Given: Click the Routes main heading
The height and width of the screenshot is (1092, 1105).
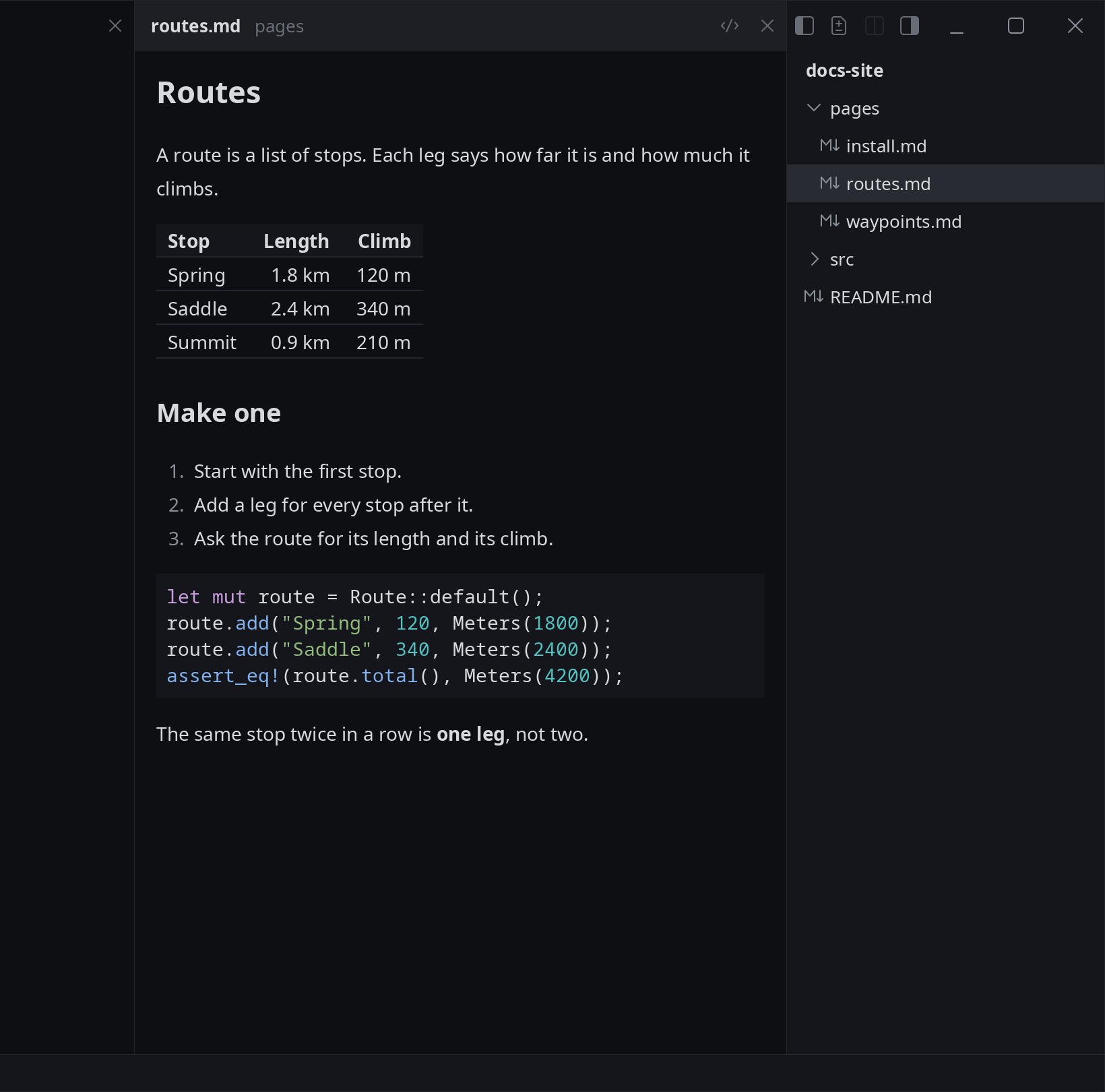Looking at the screenshot, I should coord(209,92).
